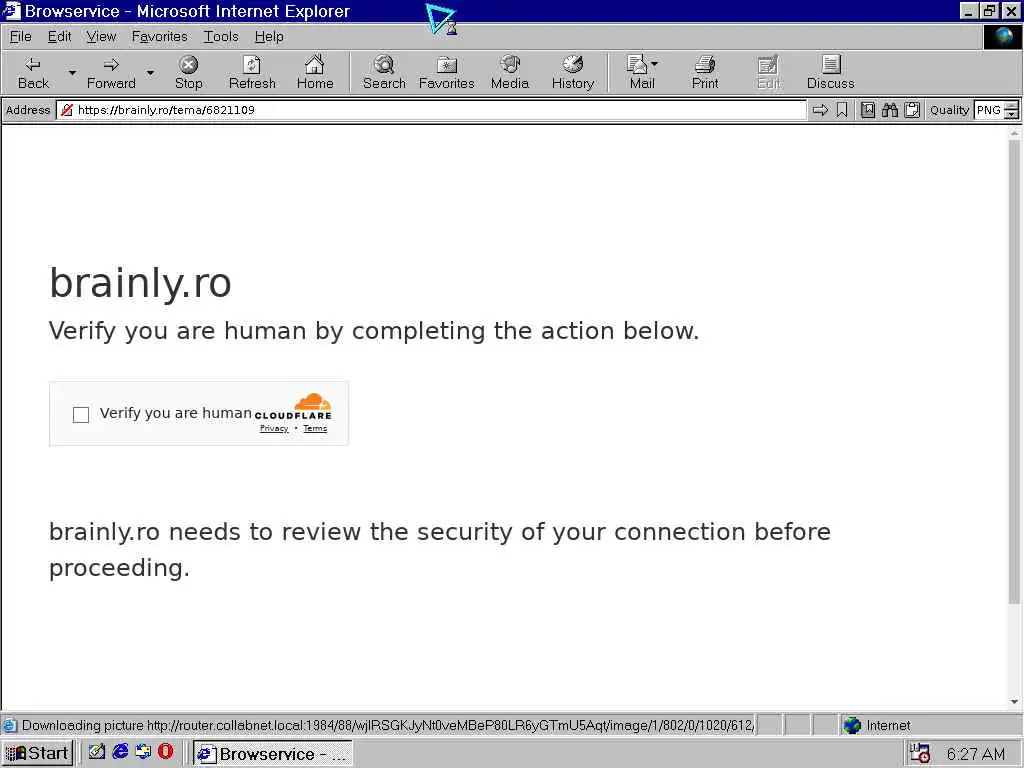Stop loading the page
The width and height of the screenshot is (1024, 768).
point(189,72)
